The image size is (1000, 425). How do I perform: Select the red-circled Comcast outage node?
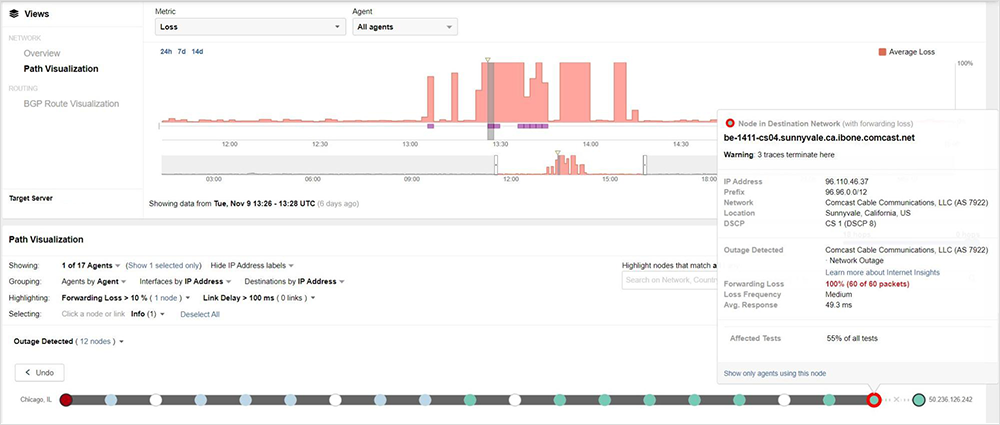coord(873,400)
